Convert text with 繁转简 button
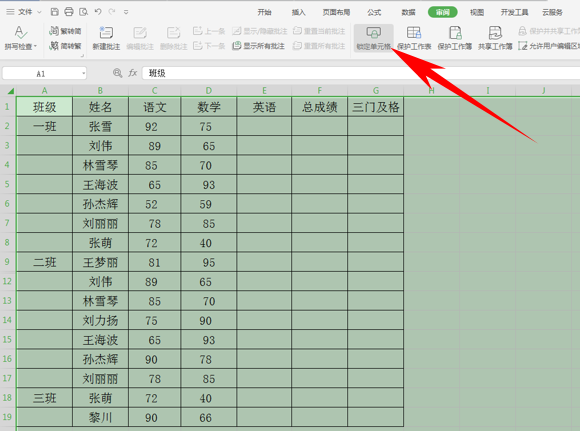This screenshot has width=580, height=431. coord(65,31)
